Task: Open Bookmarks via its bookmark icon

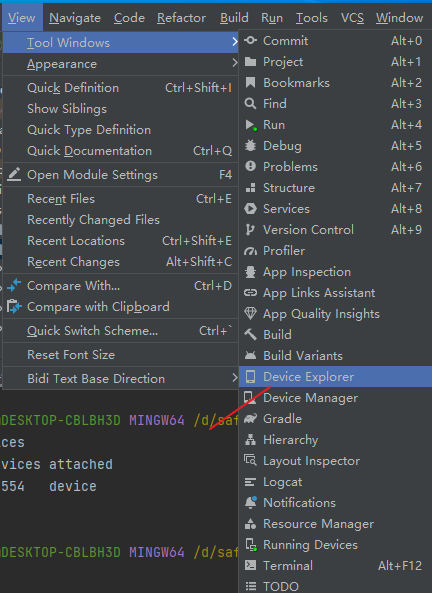Action: point(250,82)
